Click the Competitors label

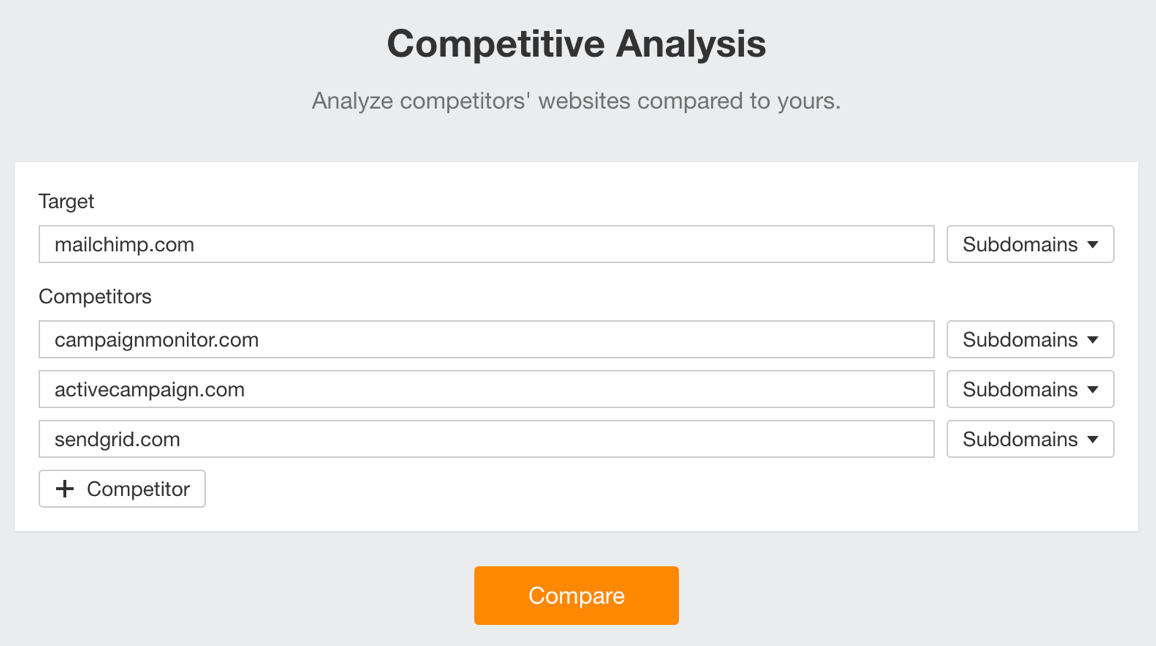(x=95, y=297)
